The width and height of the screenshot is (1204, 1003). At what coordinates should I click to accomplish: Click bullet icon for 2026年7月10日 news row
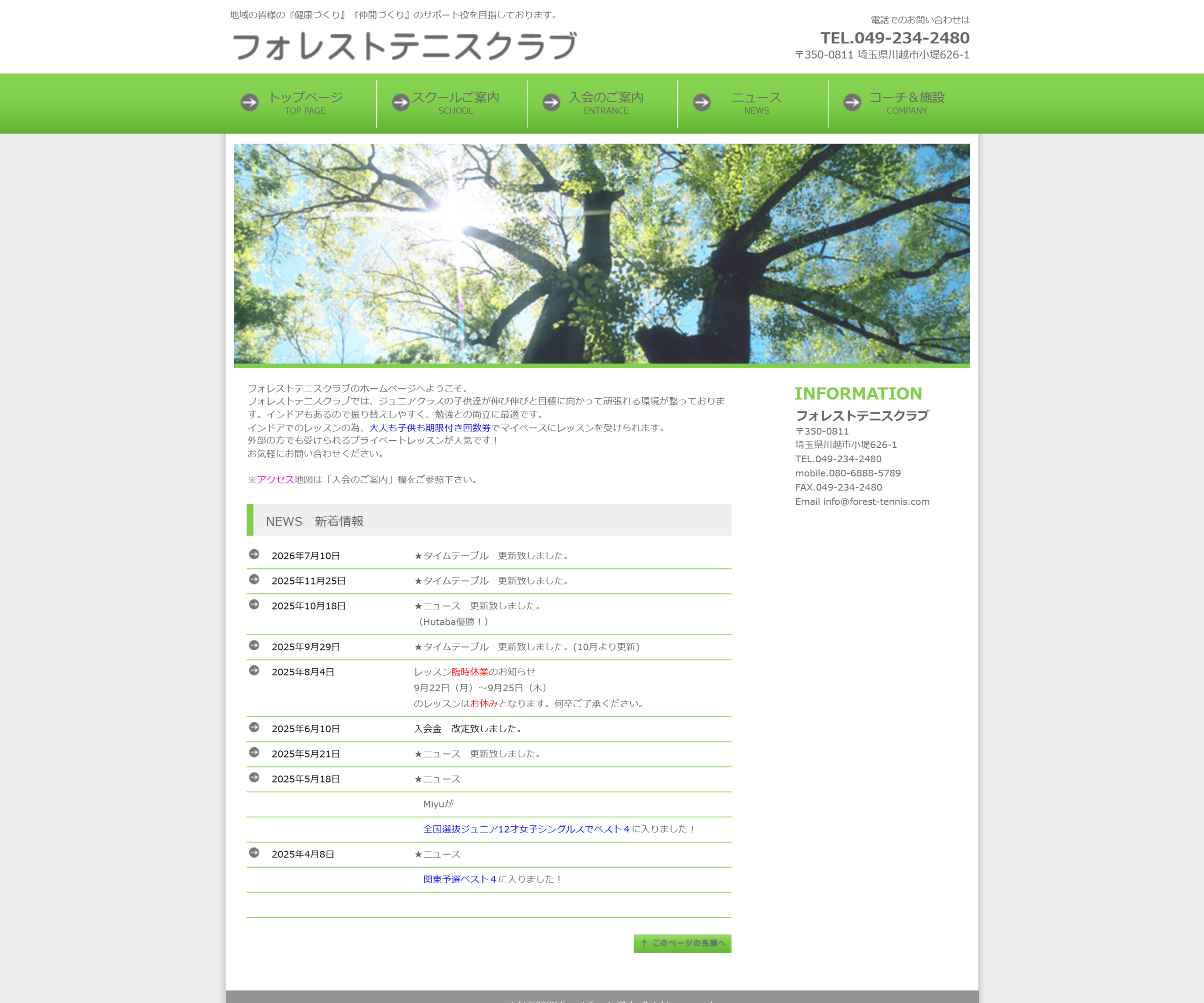pyautogui.click(x=254, y=554)
